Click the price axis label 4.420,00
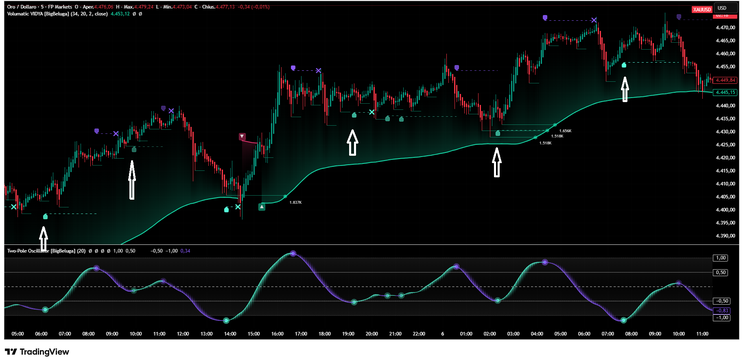 [725, 158]
